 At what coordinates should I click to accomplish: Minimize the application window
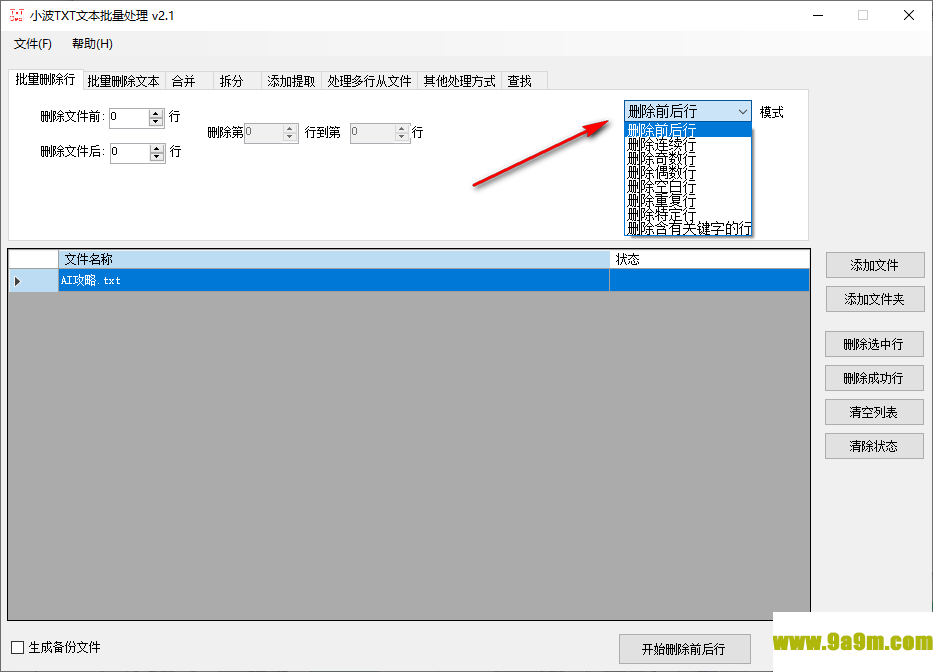coord(818,15)
